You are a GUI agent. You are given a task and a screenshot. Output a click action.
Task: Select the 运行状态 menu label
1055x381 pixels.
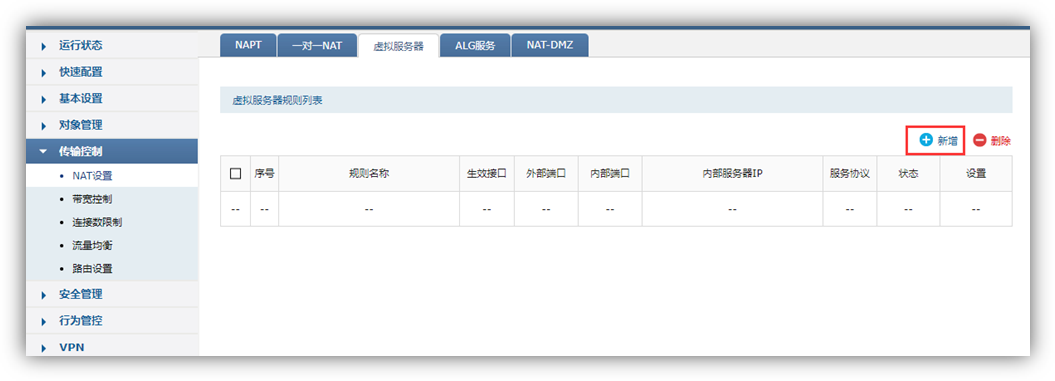coord(81,46)
